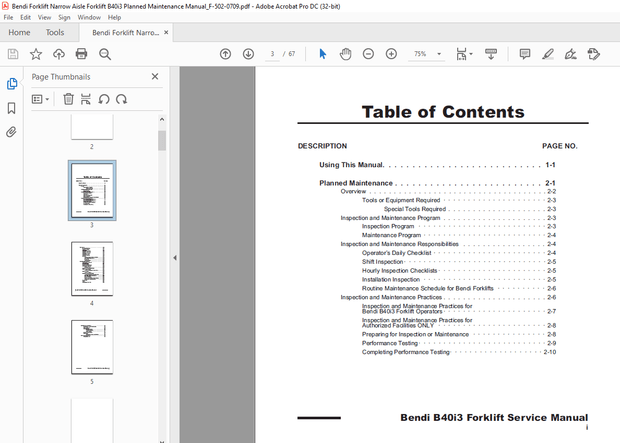620x443 pixels.
Task: Switch to the Tools tab
Action: pyautogui.click(x=55, y=32)
